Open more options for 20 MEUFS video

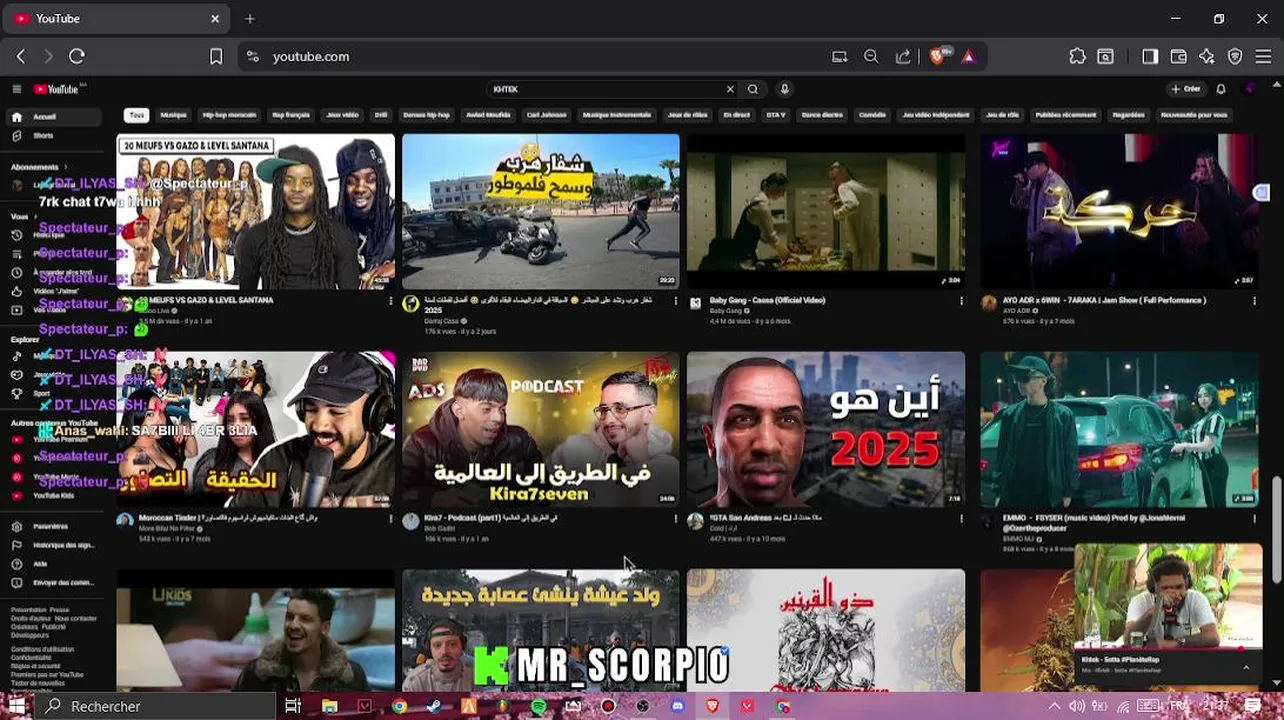click(391, 301)
